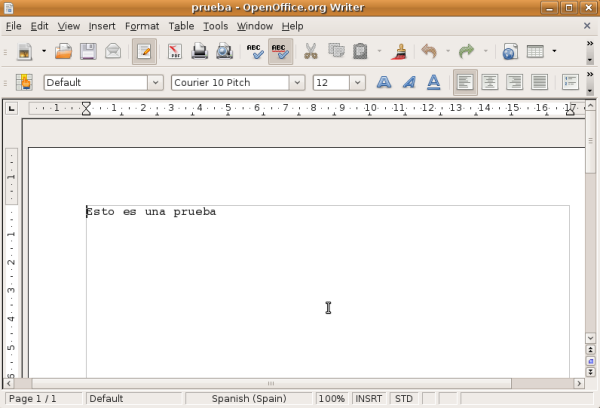Undo the last action with the arrow icon
The height and width of the screenshot is (408, 600).
pos(429,51)
